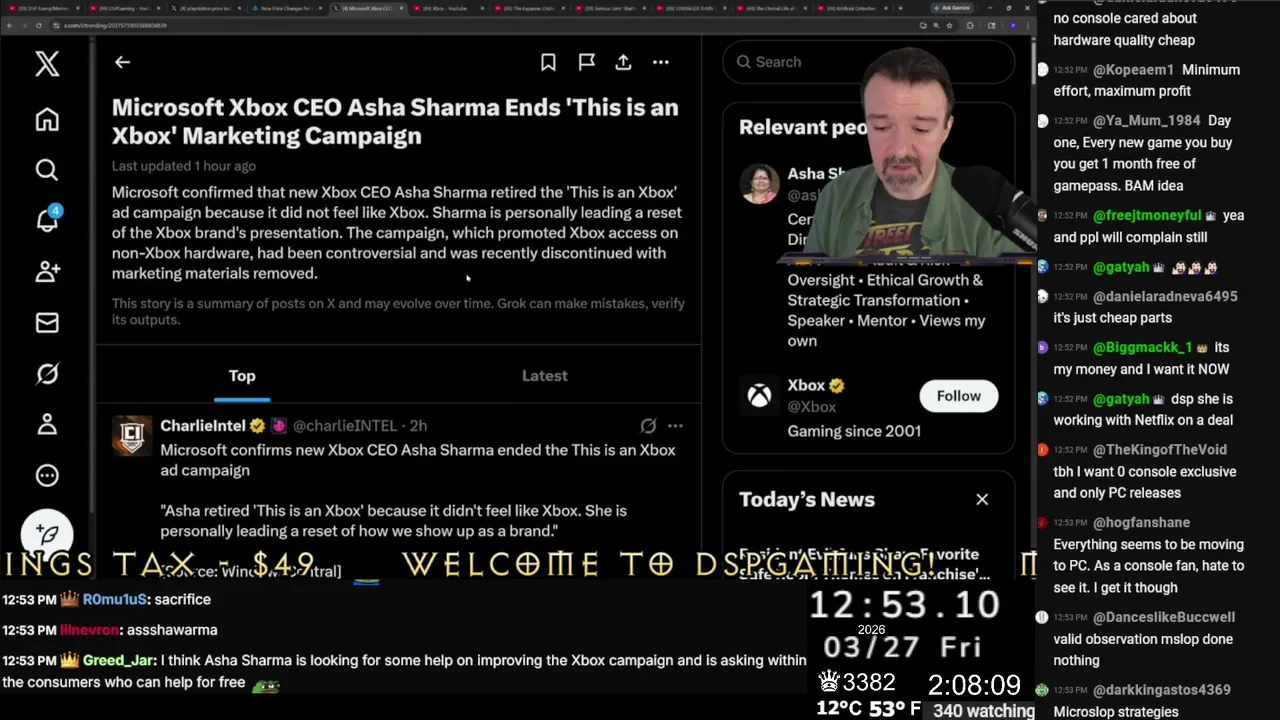Image resolution: width=1280 pixels, height=720 pixels.
Task: Click the X logo in the sidebar
Action: pos(47,65)
